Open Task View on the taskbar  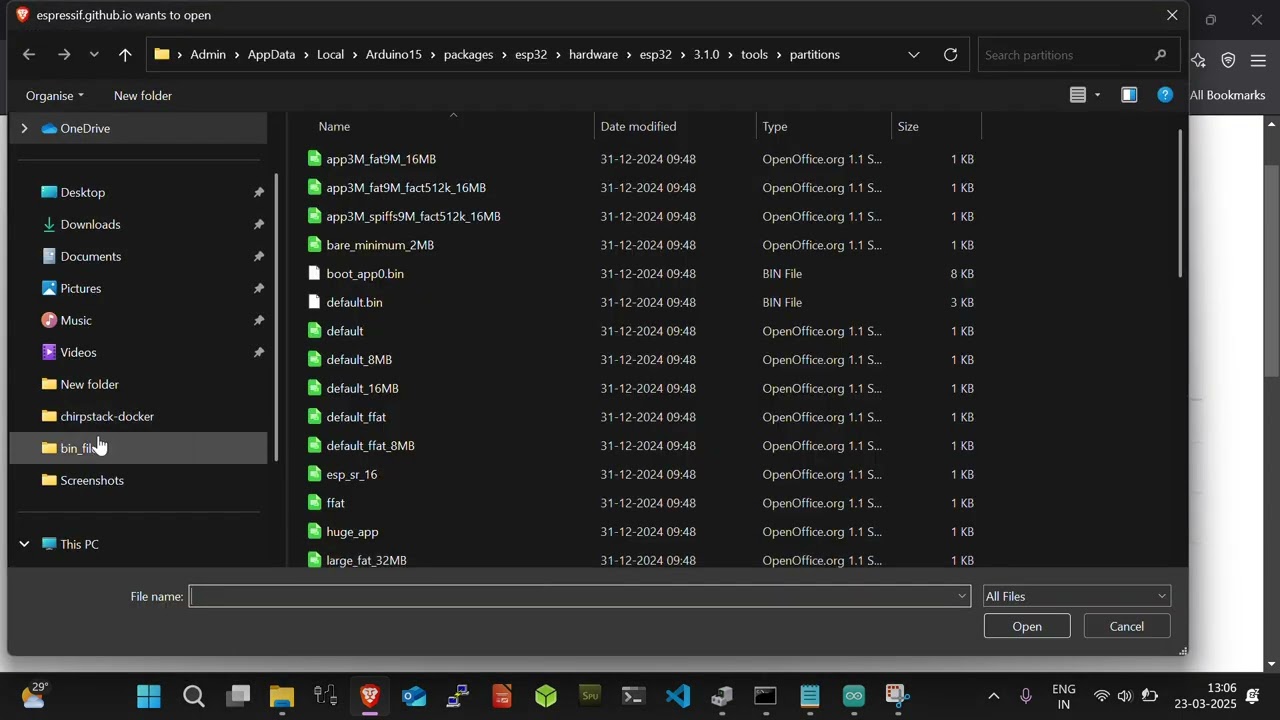[x=238, y=696]
